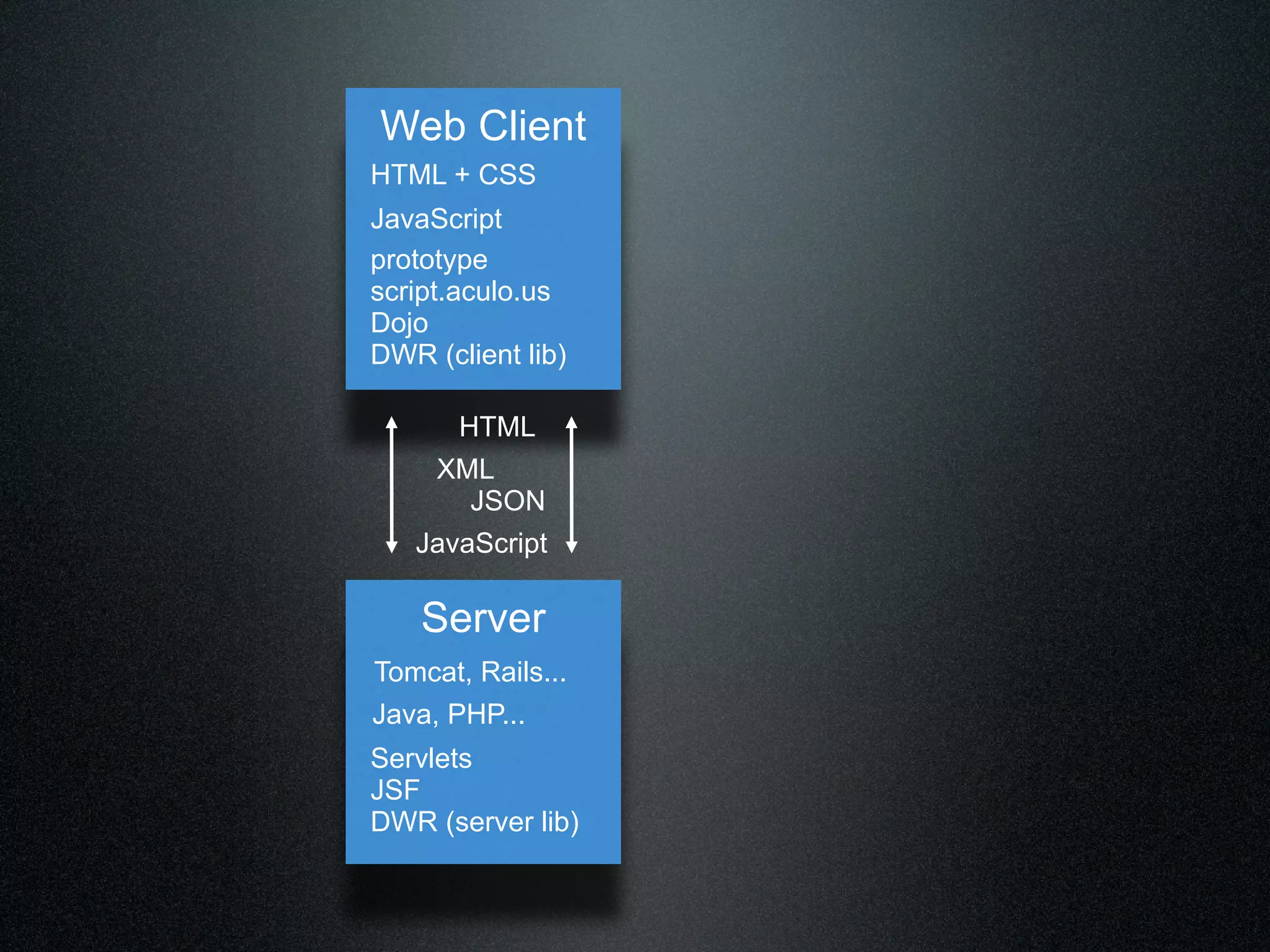Click DWR (client lib) text
The width and height of the screenshot is (1270, 952).
click(x=468, y=355)
